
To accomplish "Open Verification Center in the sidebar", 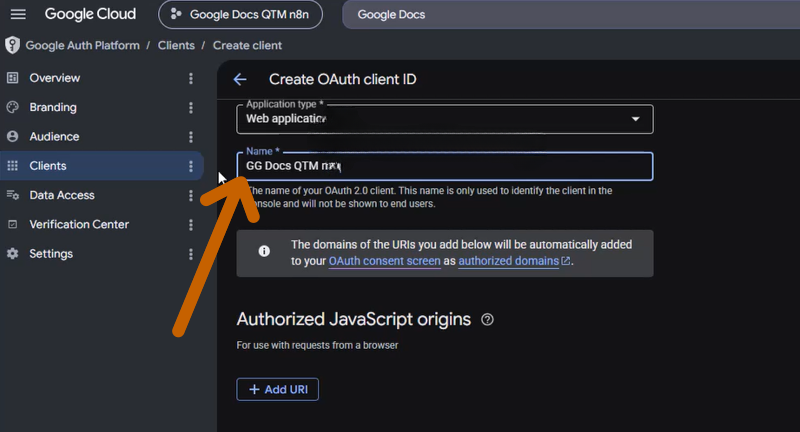I will (102, 224).
